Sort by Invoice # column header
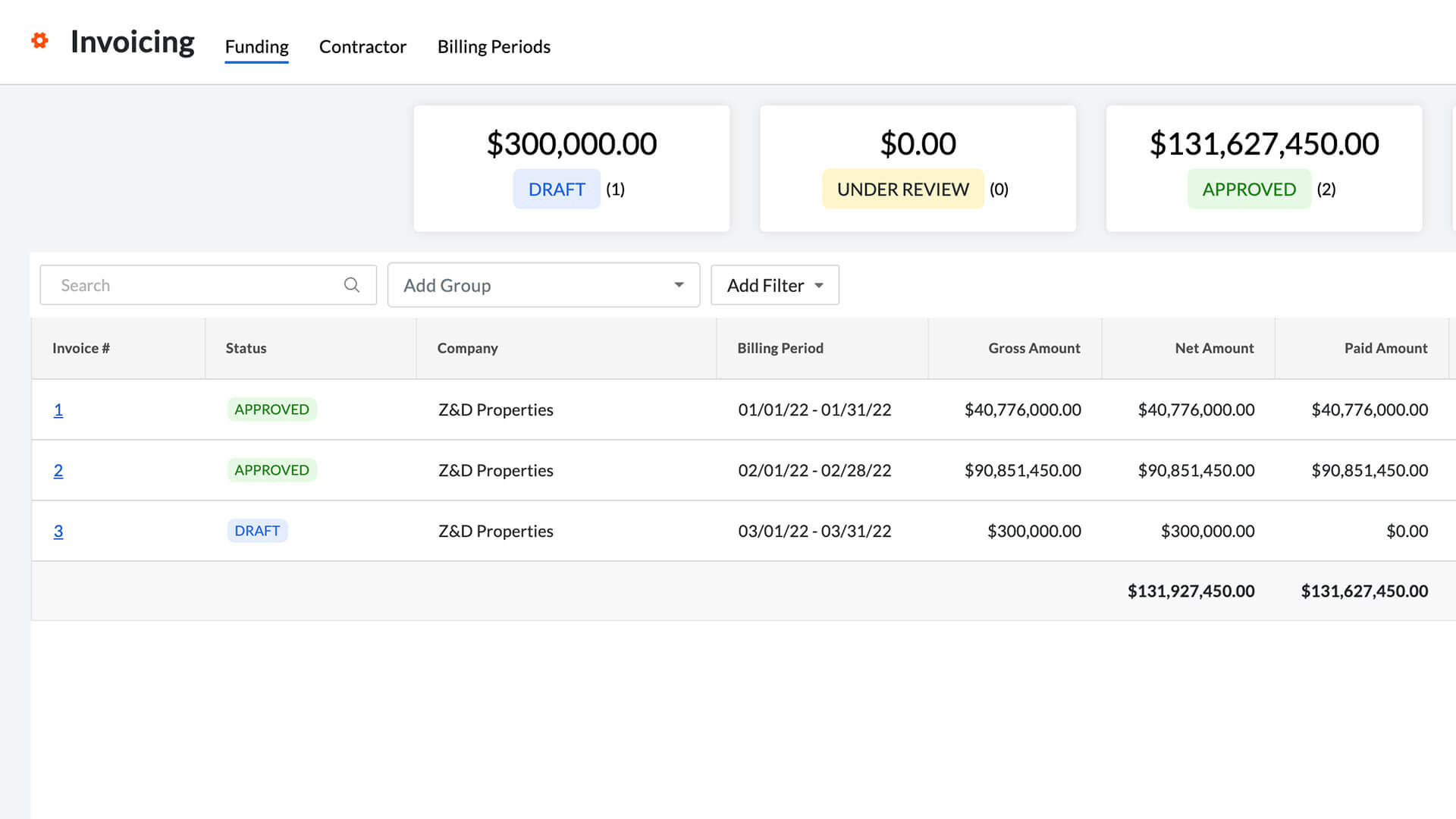Image resolution: width=1456 pixels, height=819 pixels. click(81, 348)
